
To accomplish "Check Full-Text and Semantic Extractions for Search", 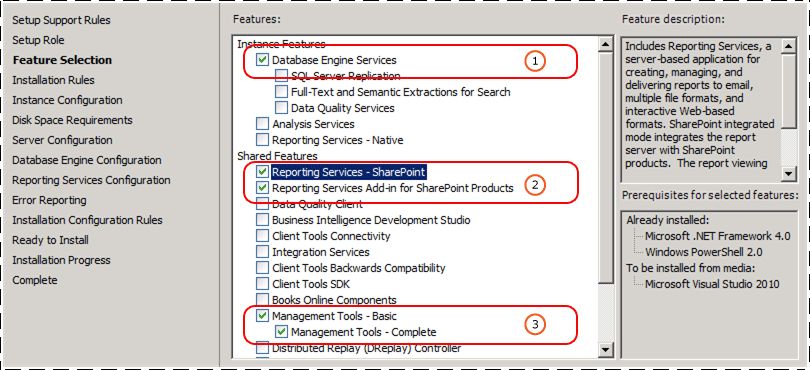I will pyautogui.click(x=281, y=92).
